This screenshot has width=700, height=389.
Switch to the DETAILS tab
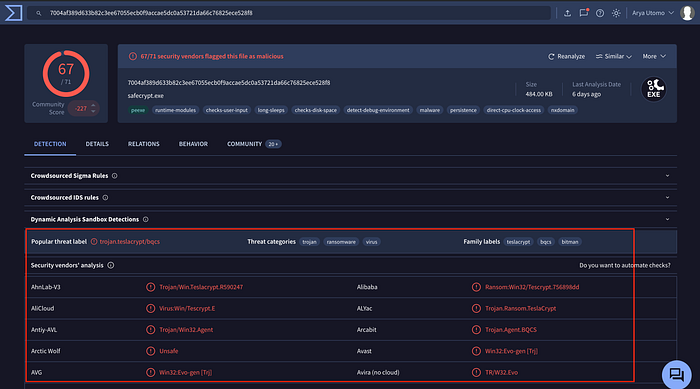pos(97,144)
